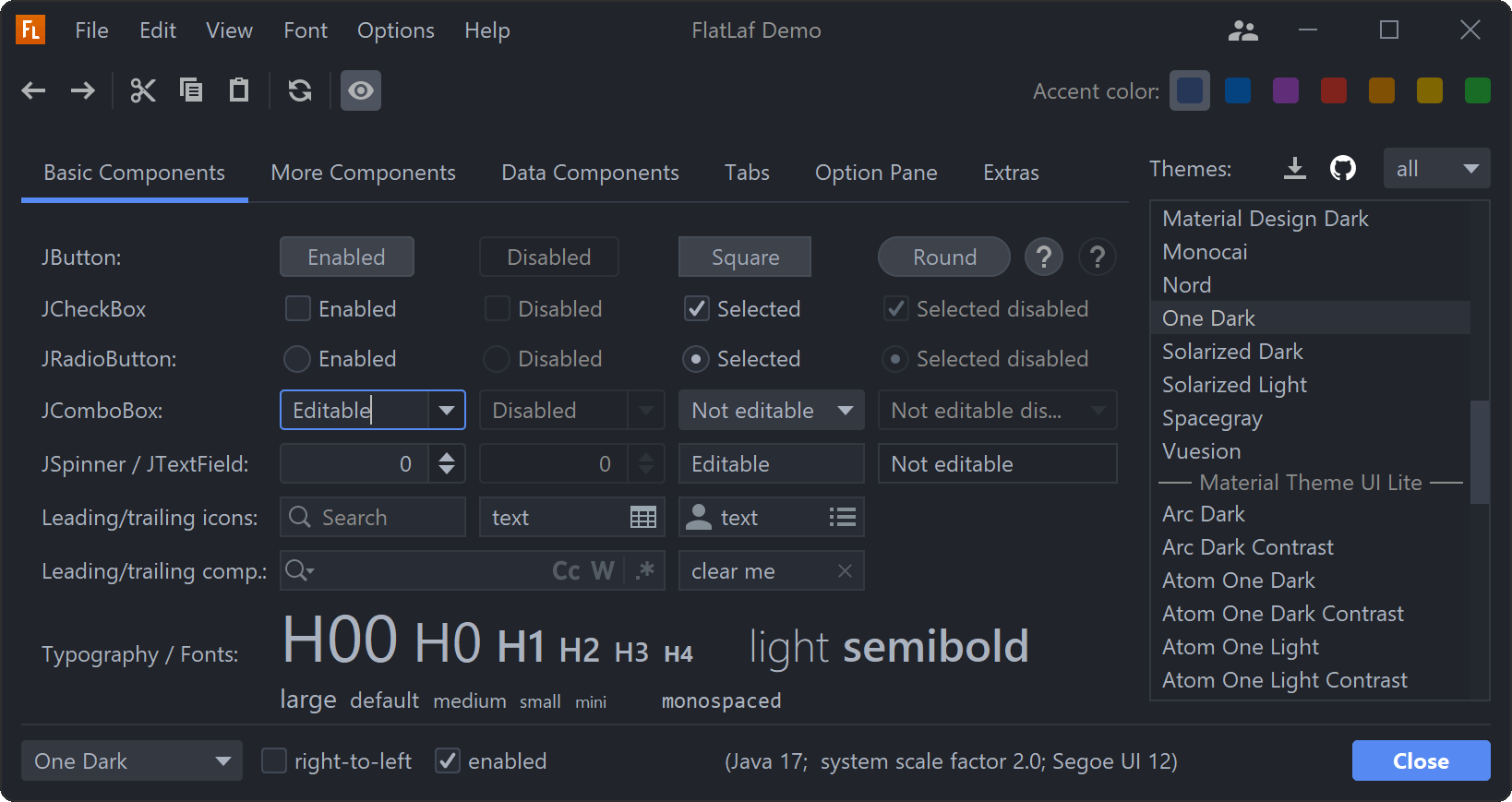Image resolution: width=1512 pixels, height=802 pixels.
Task: Open the One Dark dropdown at bottom
Action: tap(132, 760)
